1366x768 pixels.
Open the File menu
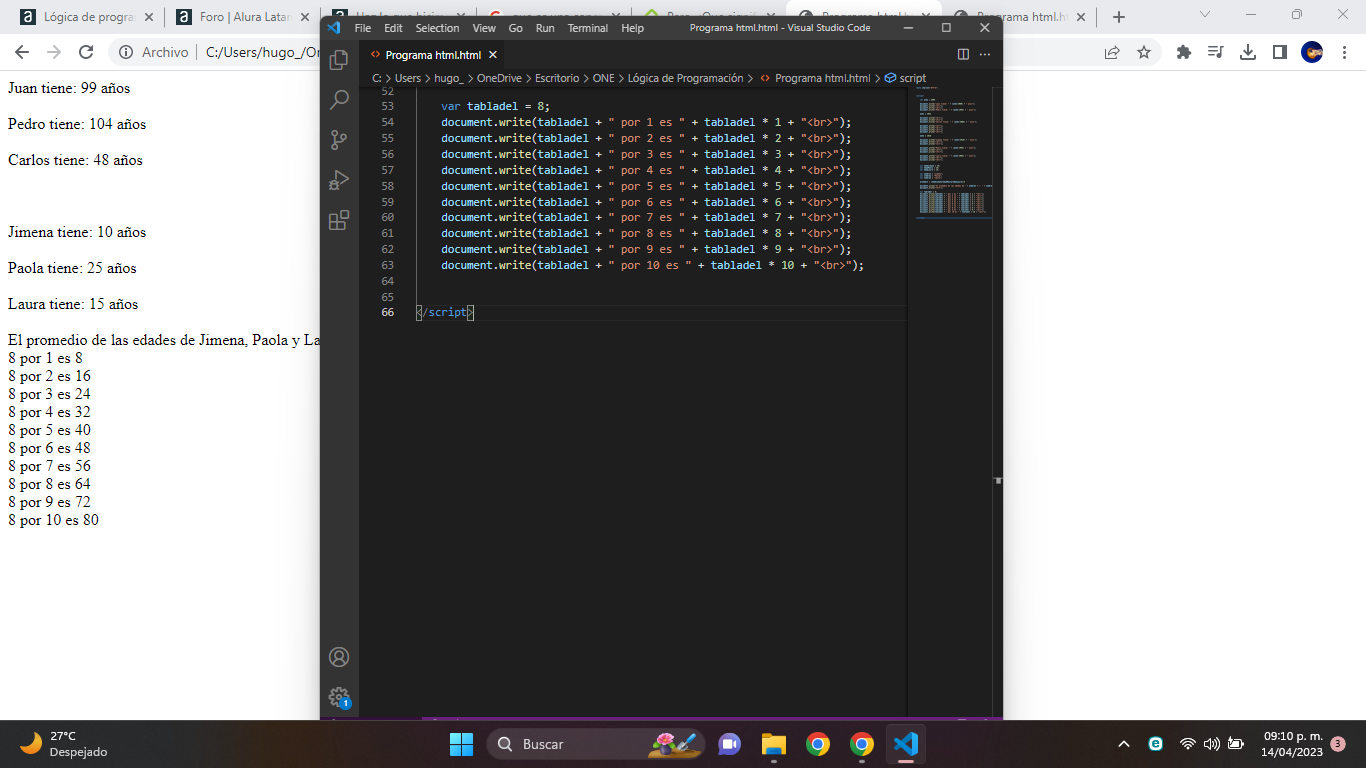pos(363,28)
